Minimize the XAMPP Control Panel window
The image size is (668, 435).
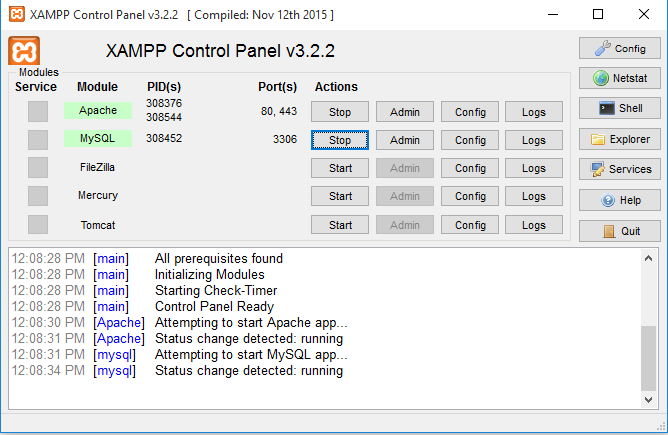click(x=553, y=14)
